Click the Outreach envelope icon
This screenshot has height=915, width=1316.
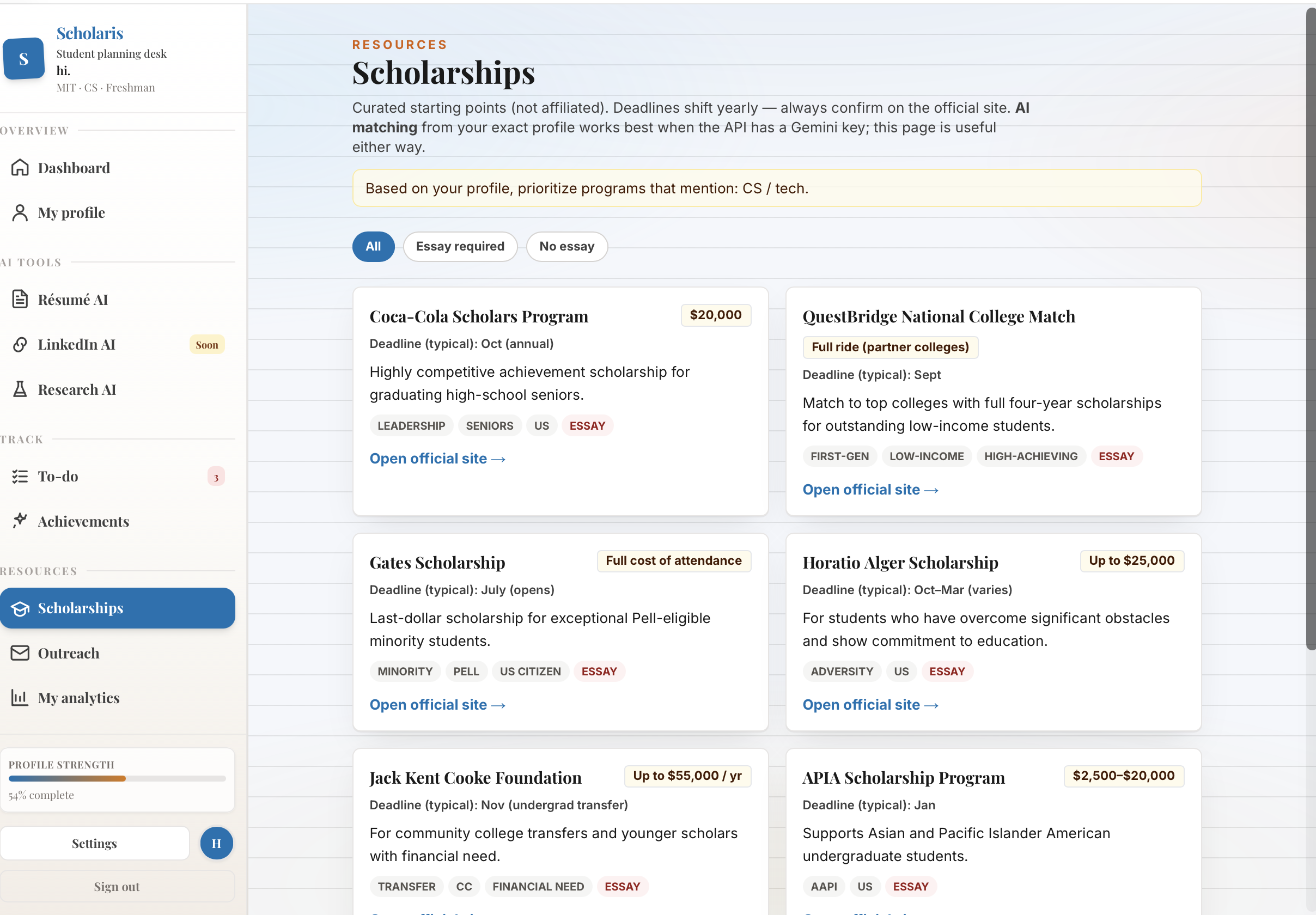click(x=20, y=652)
